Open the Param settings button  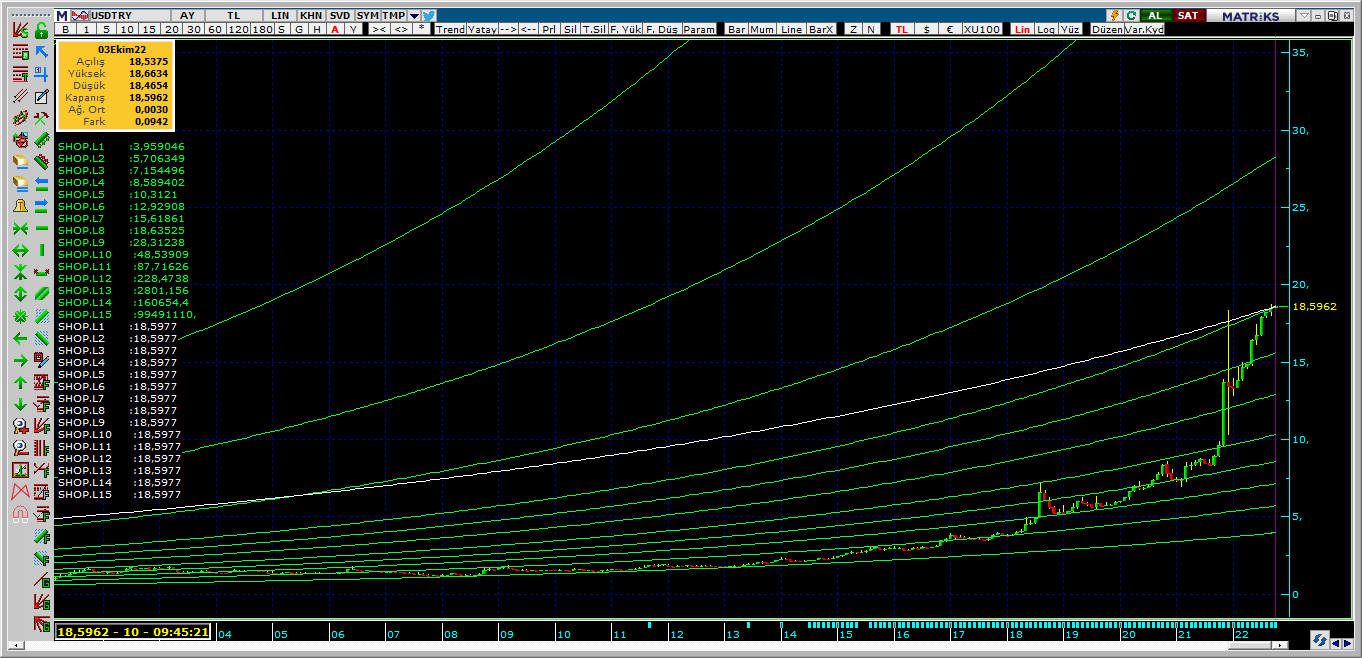click(x=699, y=30)
